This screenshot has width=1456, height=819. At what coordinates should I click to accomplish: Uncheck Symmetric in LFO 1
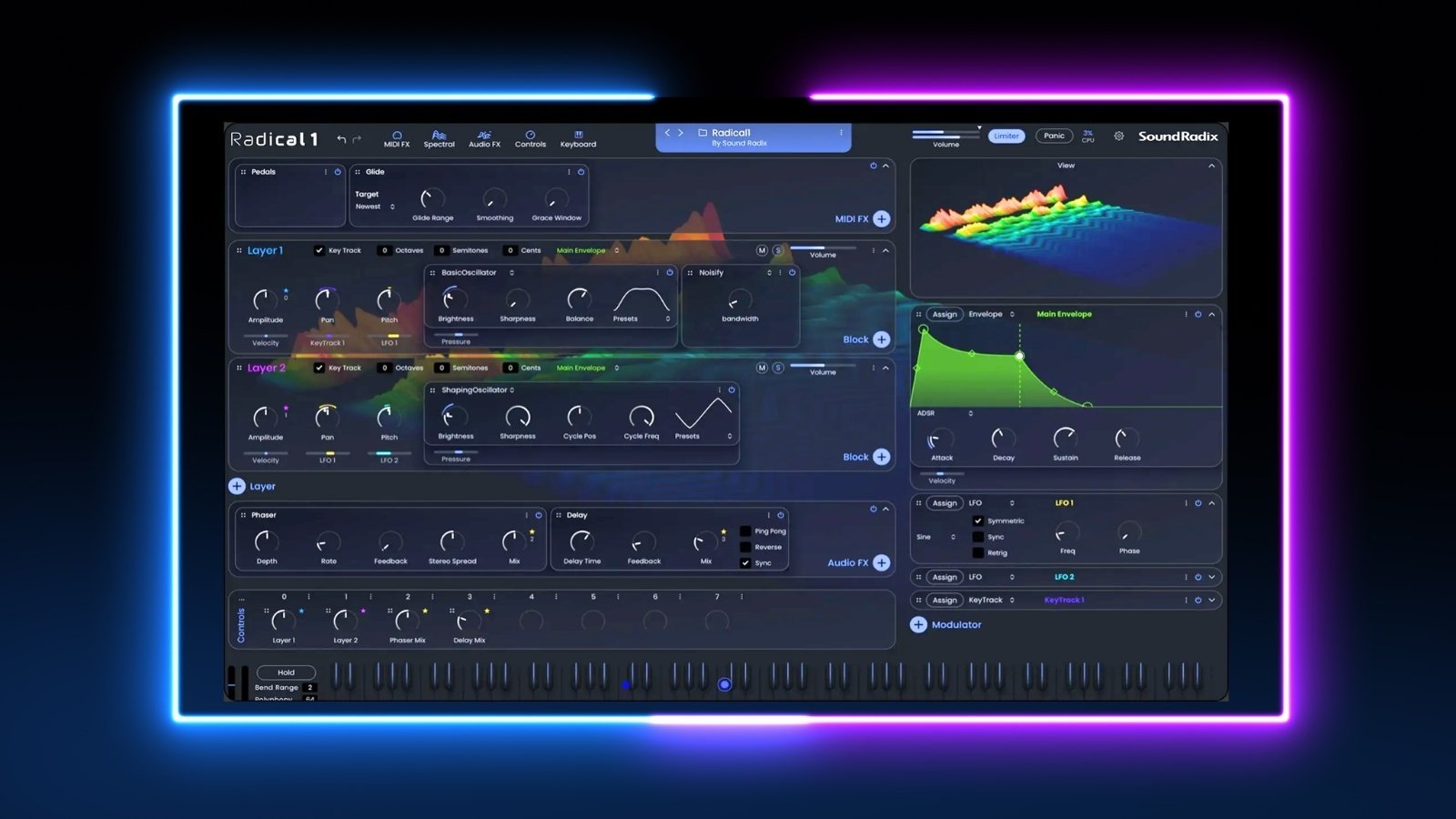[978, 521]
